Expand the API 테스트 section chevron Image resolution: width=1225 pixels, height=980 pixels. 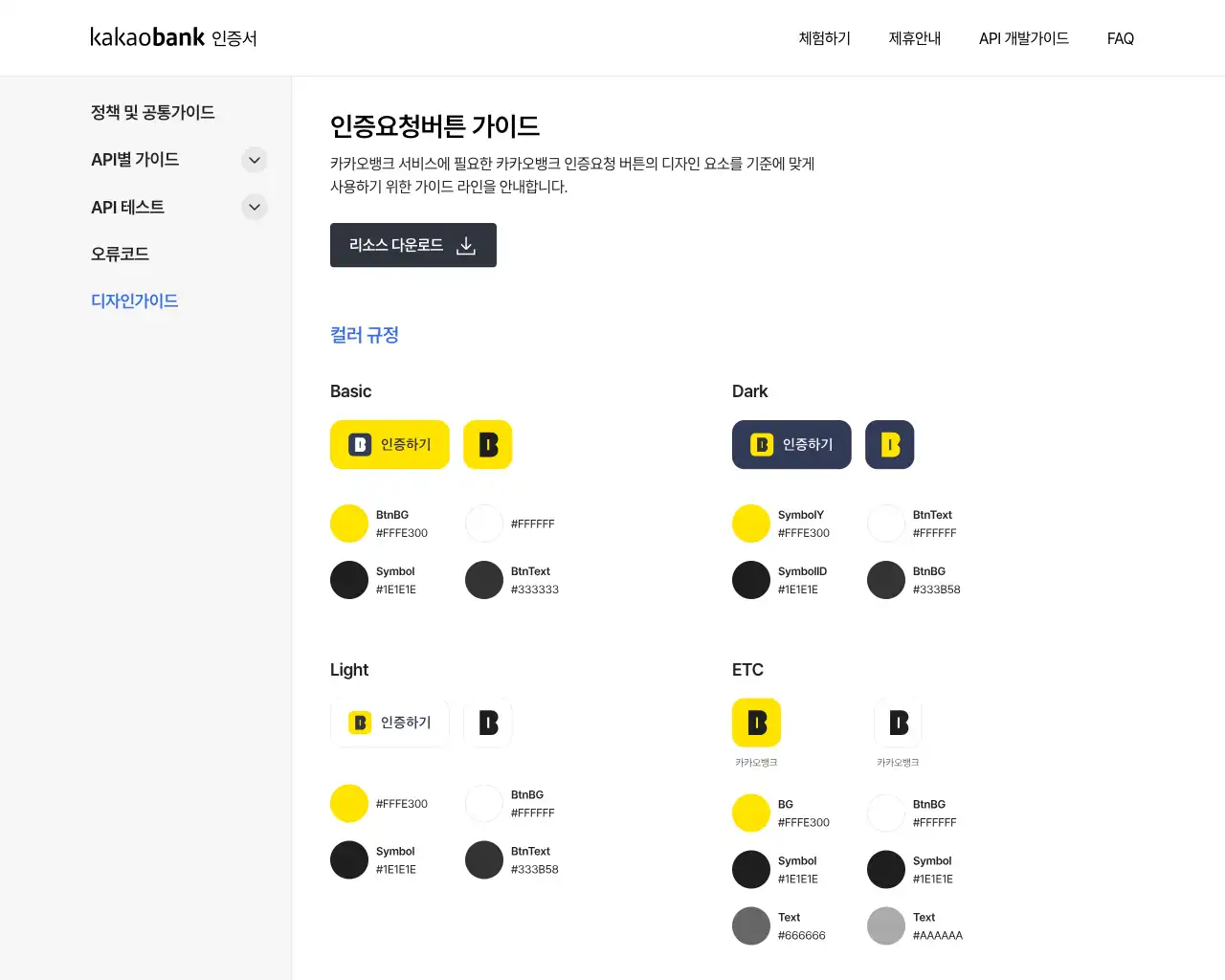(x=255, y=207)
